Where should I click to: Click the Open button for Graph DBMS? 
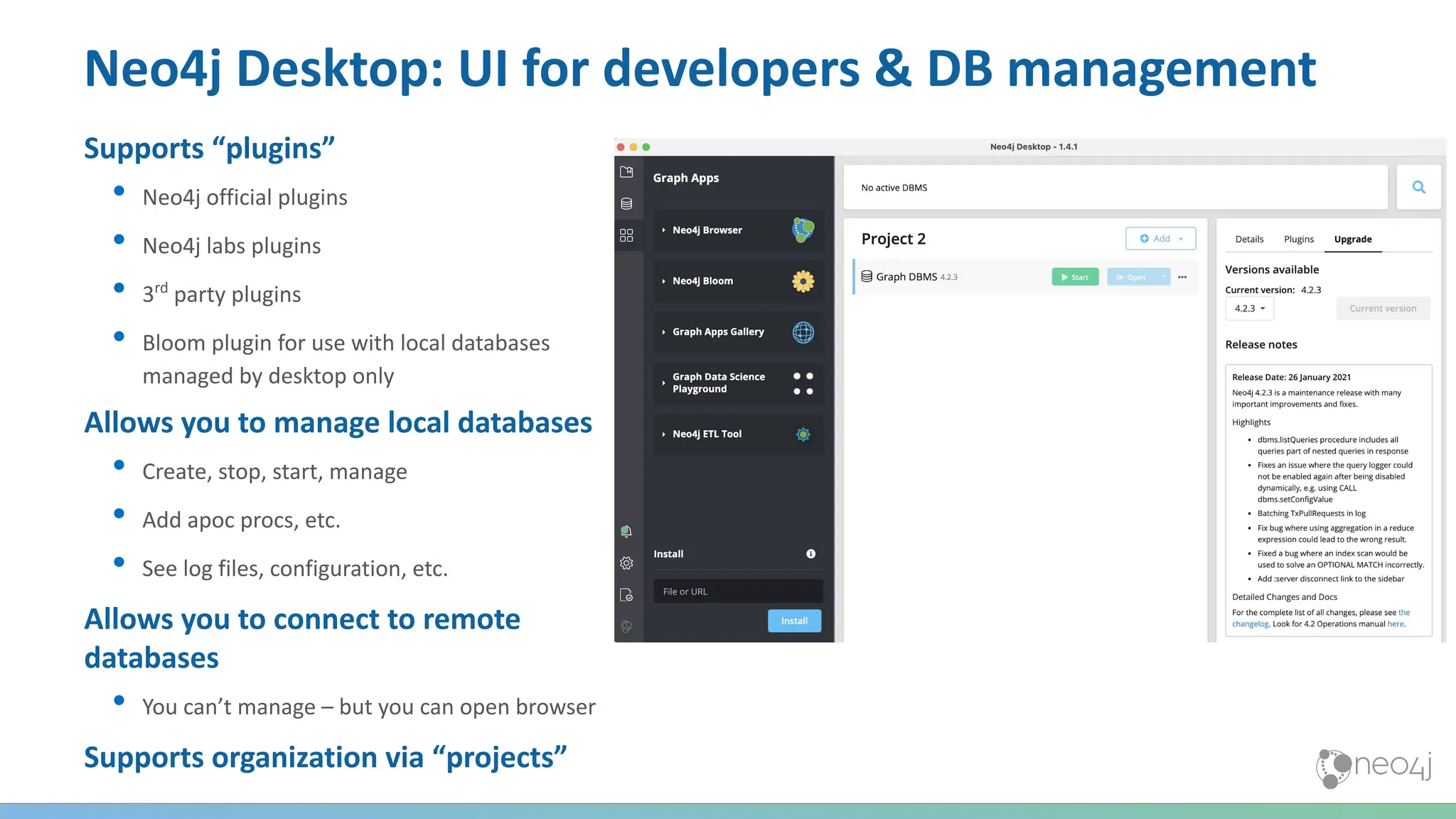[1132, 277]
